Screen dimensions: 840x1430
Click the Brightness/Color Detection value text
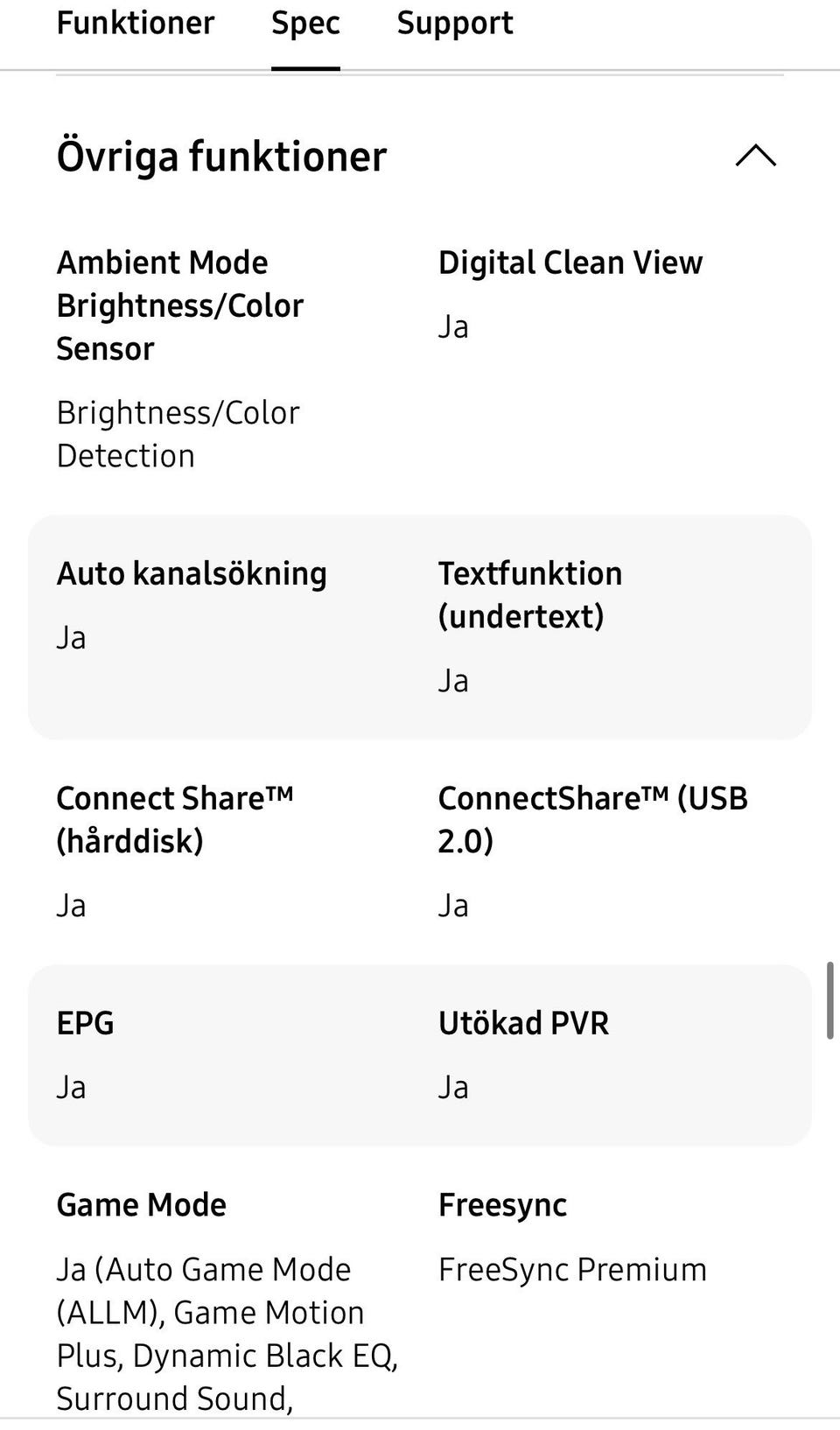tap(178, 434)
